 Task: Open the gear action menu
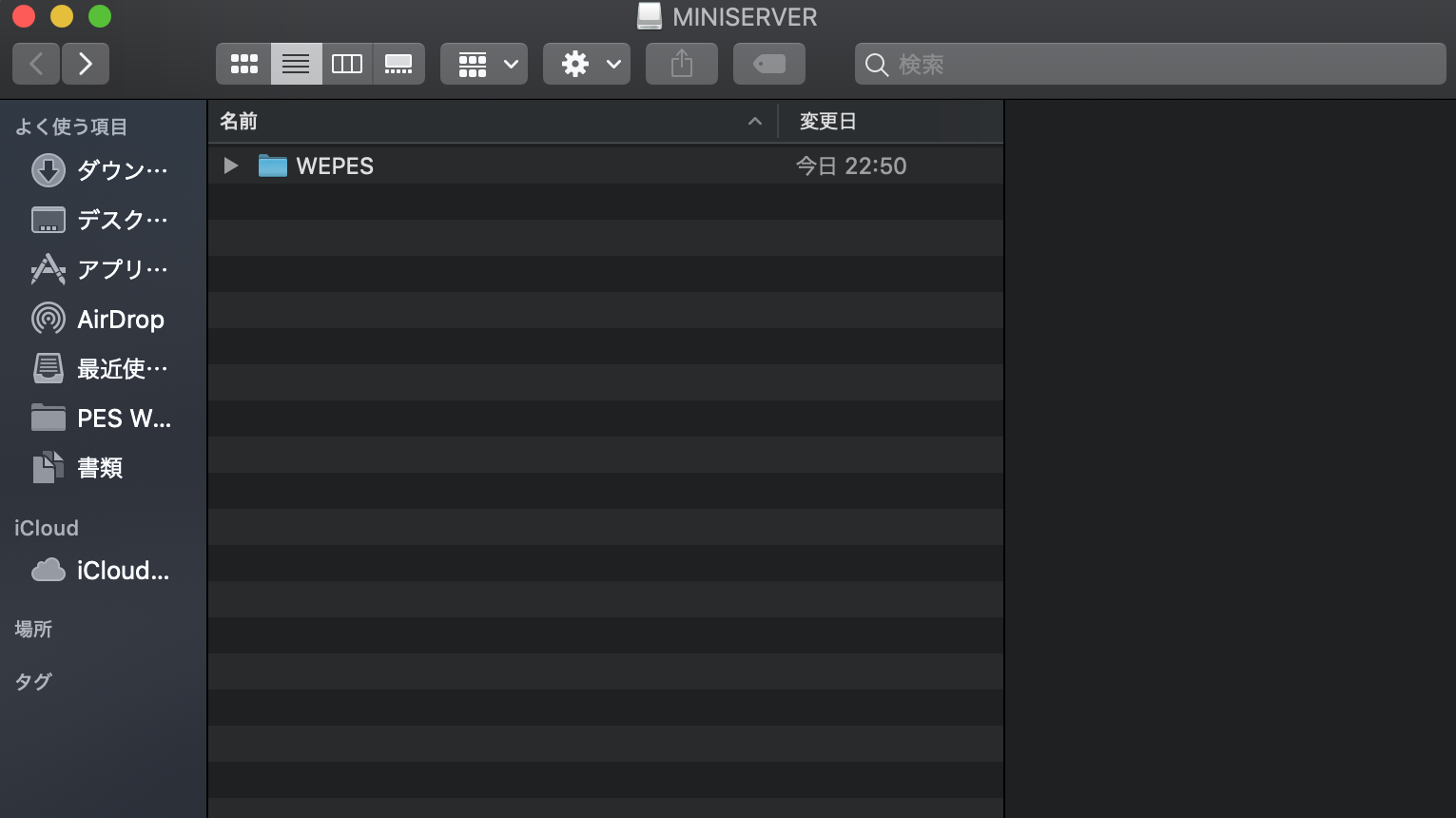tap(587, 64)
